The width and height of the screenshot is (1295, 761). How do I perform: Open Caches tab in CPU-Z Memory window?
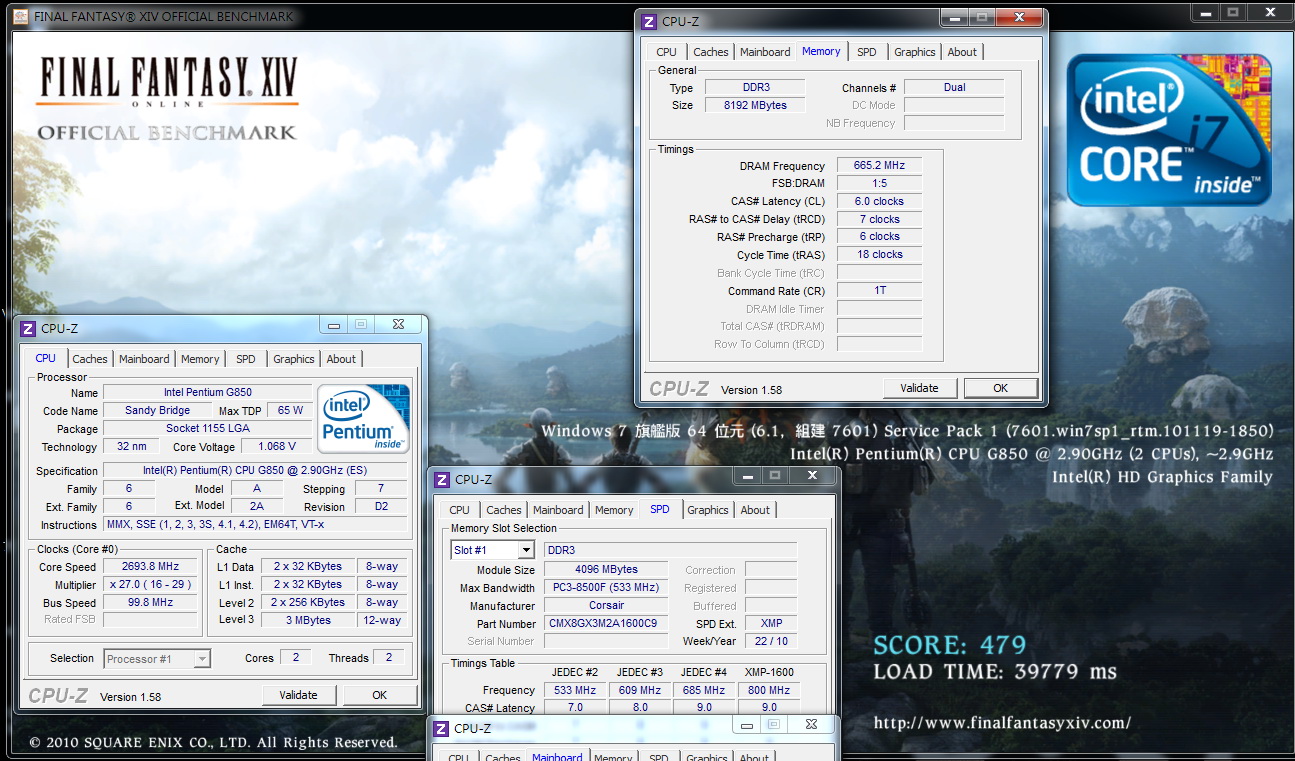click(x=711, y=52)
